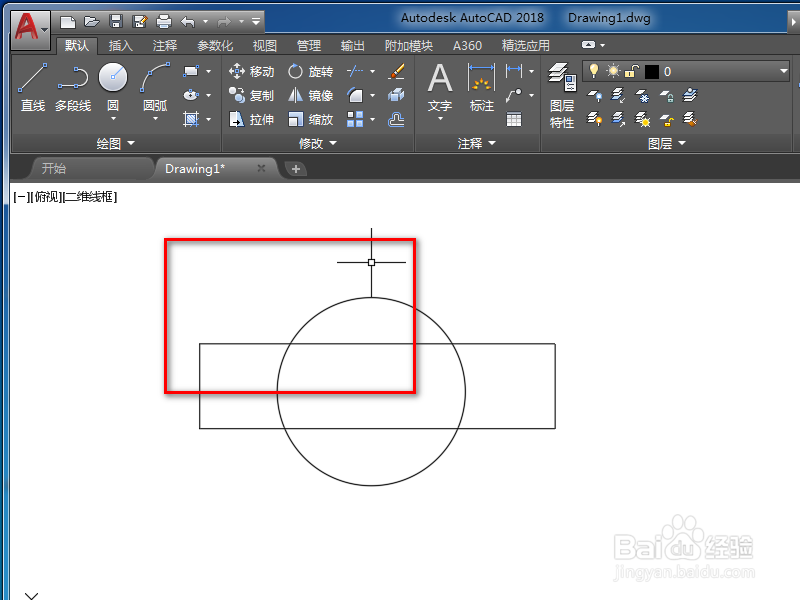
Task: Click the Layer Unlock icon
Action: click(x=666, y=119)
